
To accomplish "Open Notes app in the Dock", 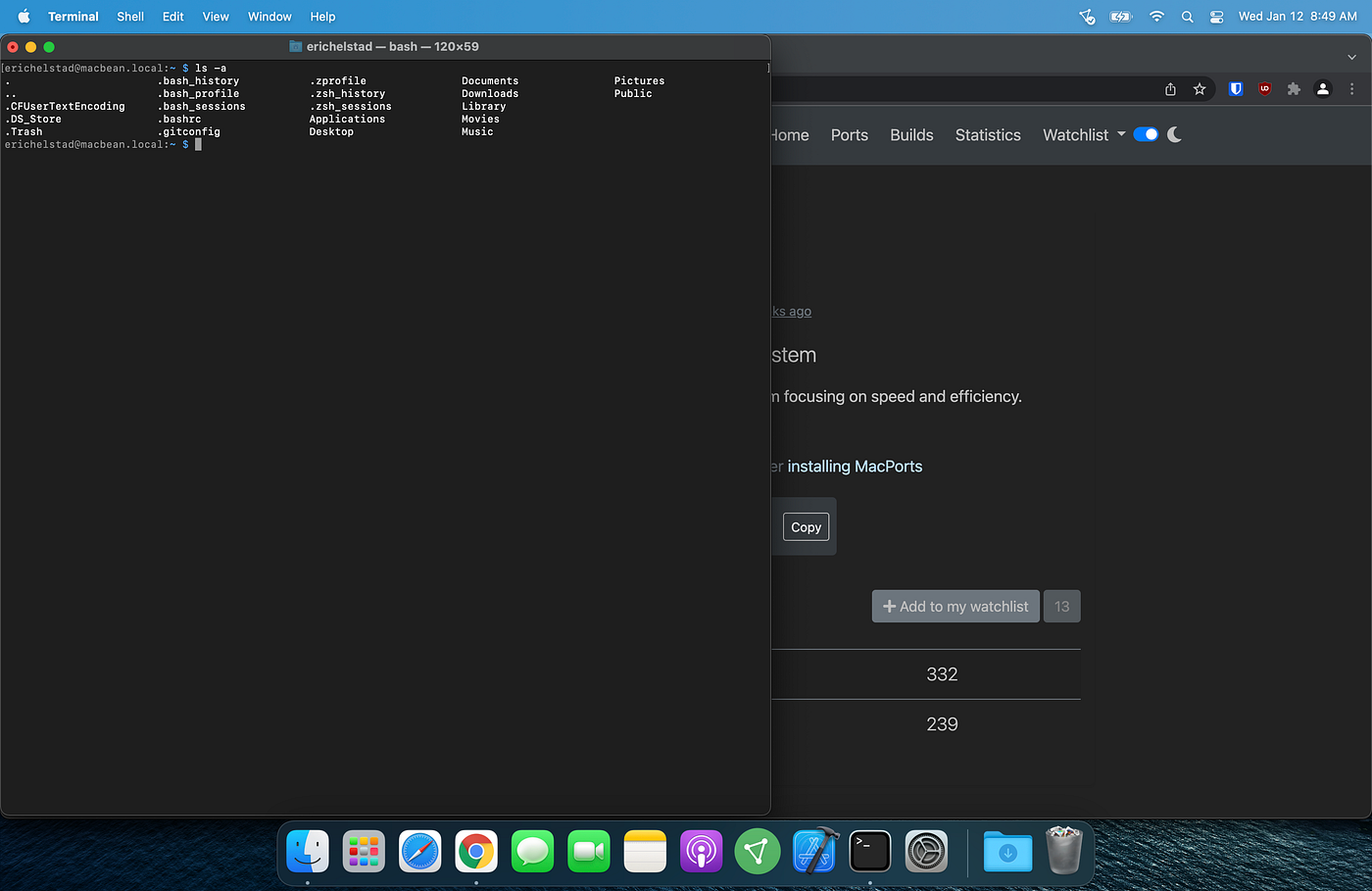I will [x=645, y=851].
